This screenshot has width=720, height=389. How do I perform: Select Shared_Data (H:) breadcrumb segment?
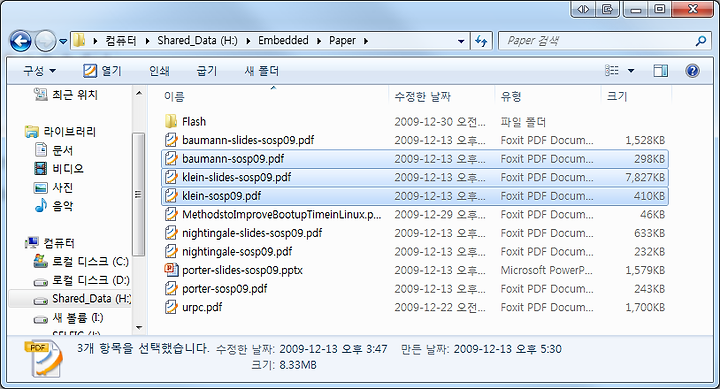coord(197,40)
